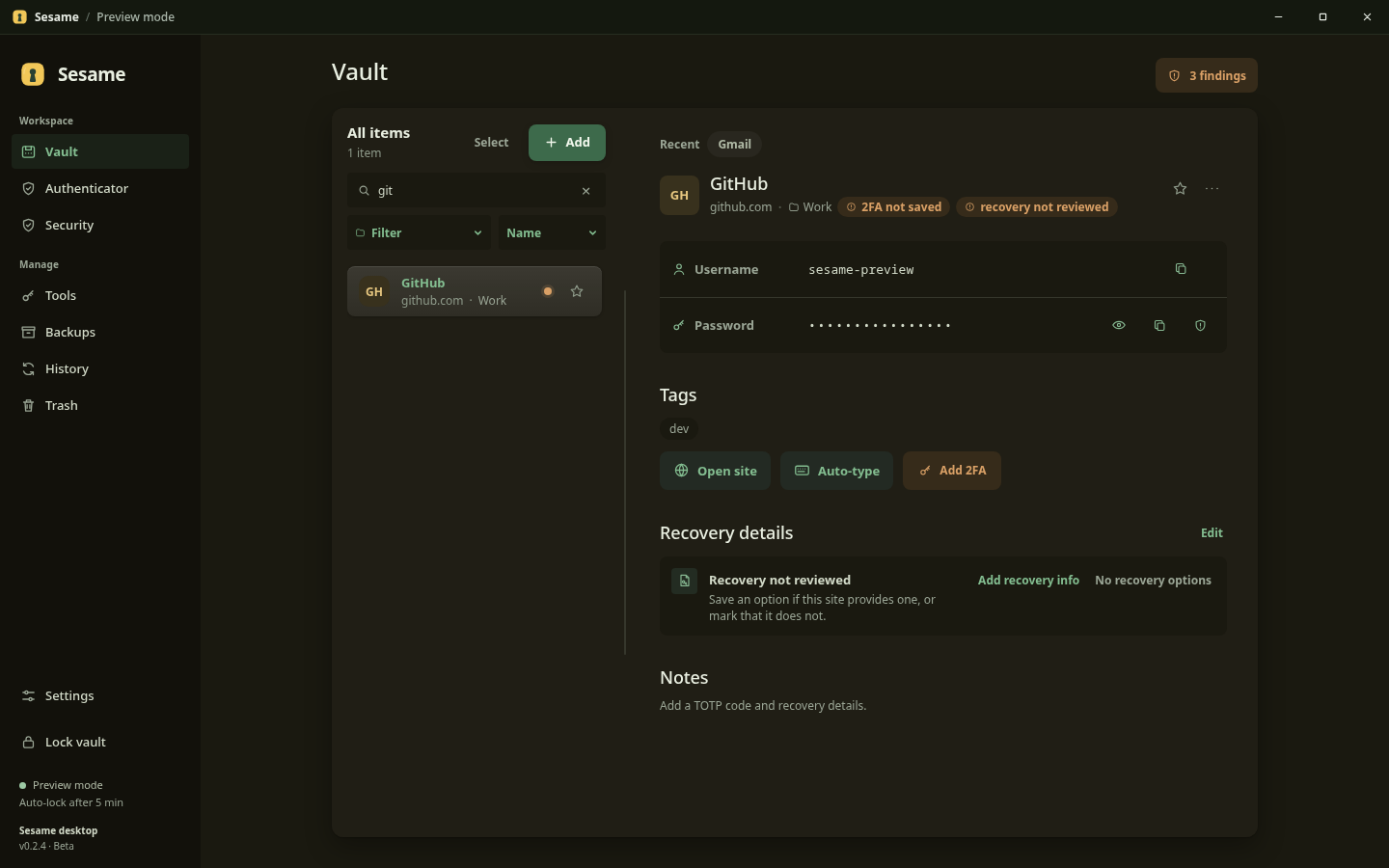Click the search field containing git

click(477, 191)
